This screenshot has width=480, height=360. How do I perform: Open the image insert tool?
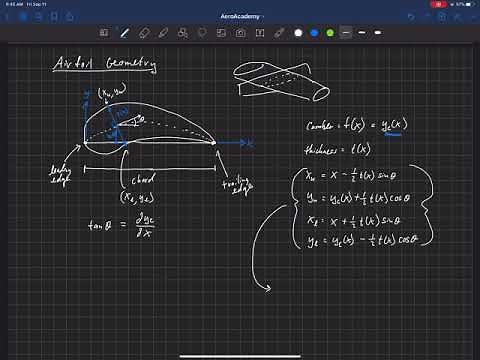pyautogui.click(x=221, y=33)
